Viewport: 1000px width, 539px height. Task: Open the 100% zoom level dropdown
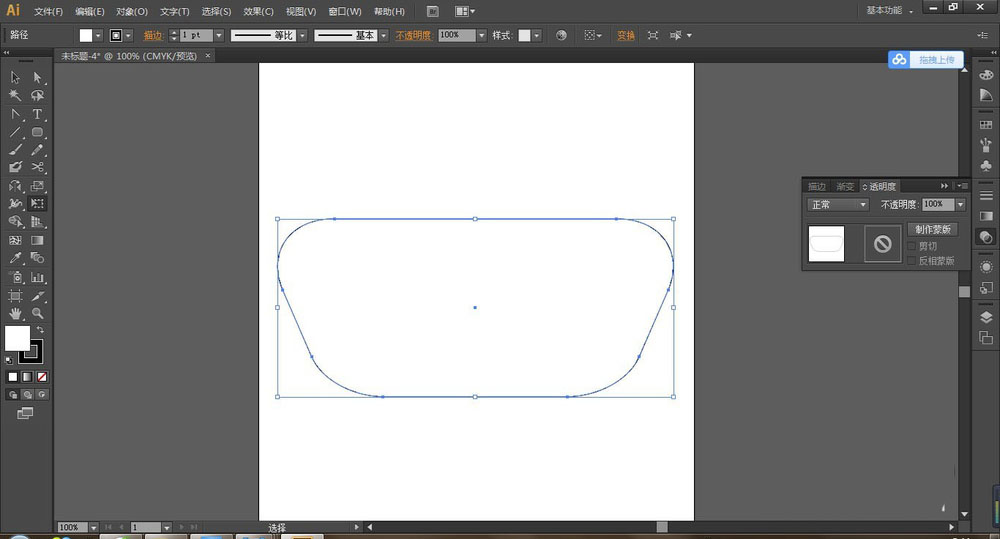tap(94, 527)
